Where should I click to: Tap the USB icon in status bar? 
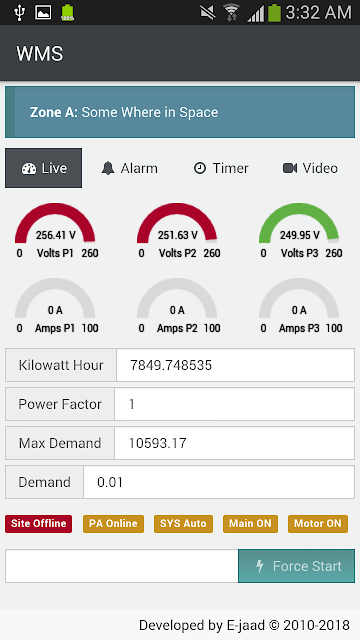[19, 12]
